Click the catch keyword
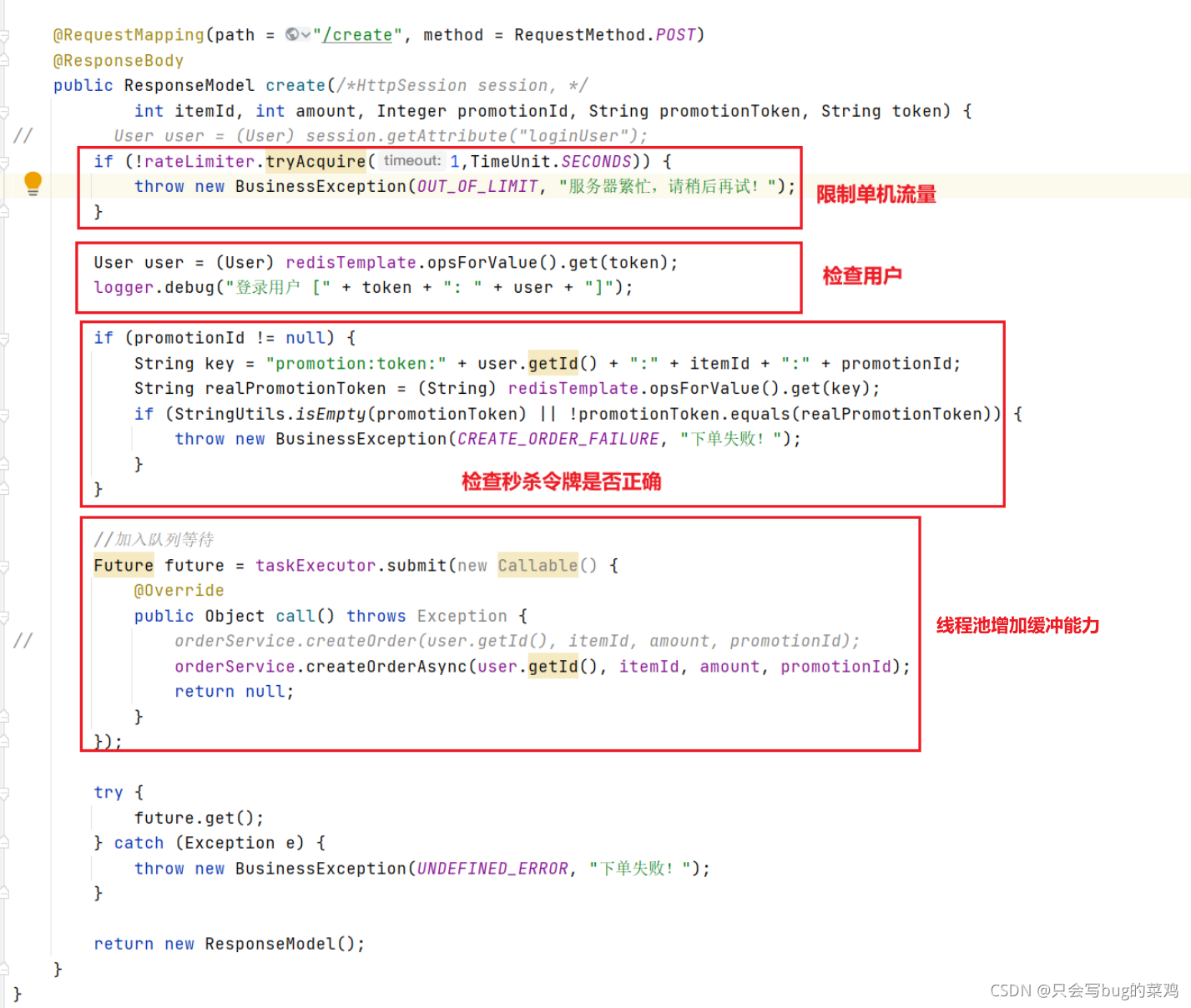Screen dimensions: 1191x1008 tap(139, 844)
